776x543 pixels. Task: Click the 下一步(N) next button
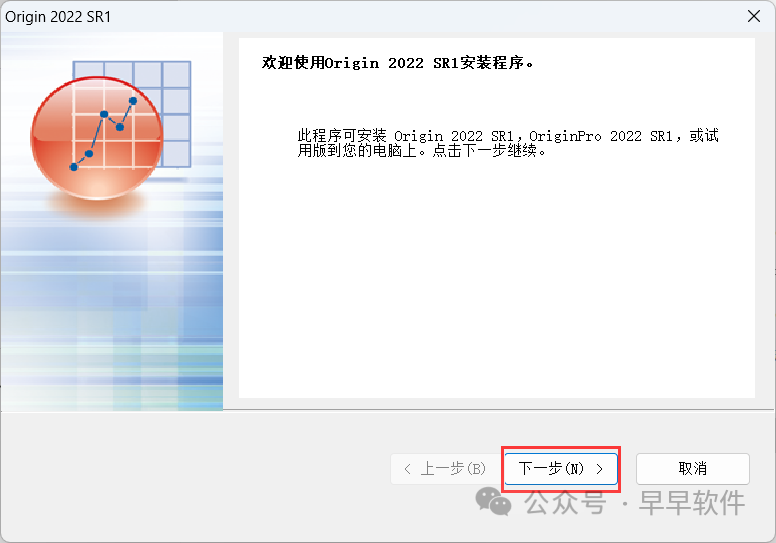561,468
